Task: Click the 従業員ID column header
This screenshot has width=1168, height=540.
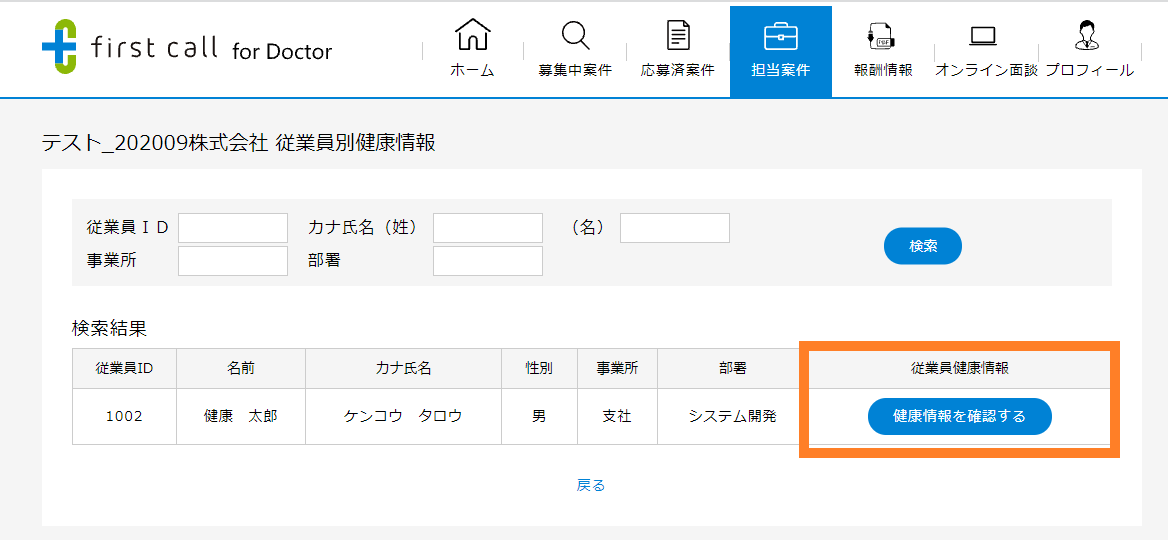Action: pyautogui.click(x=124, y=368)
